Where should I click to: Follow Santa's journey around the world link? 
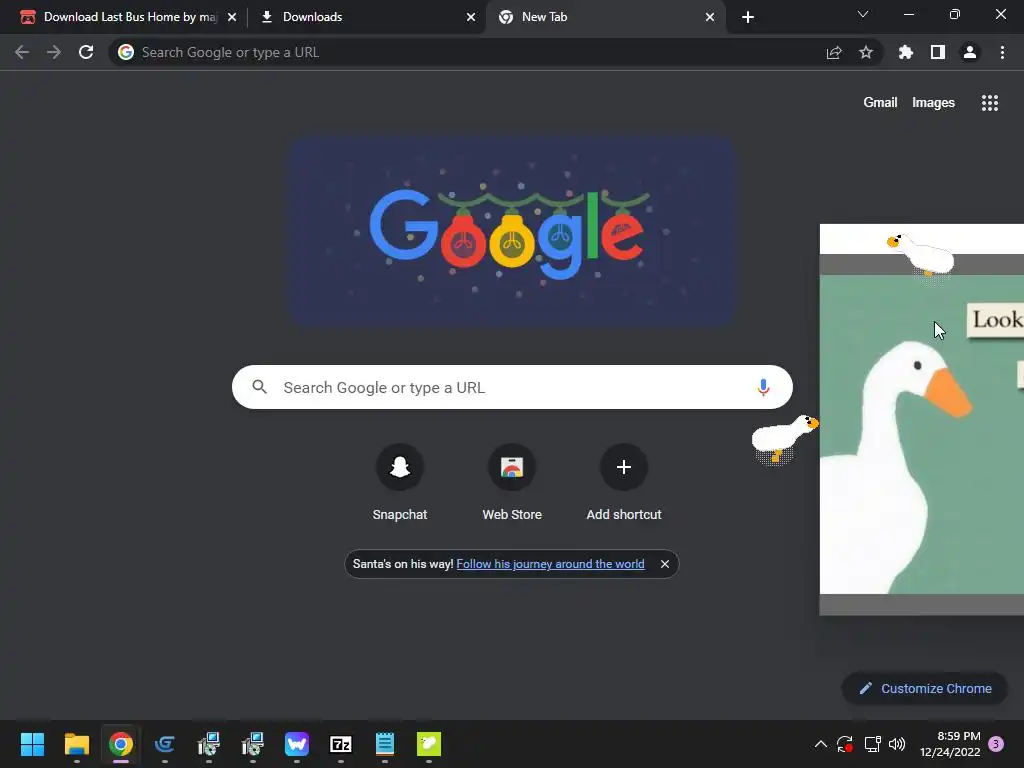click(550, 564)
